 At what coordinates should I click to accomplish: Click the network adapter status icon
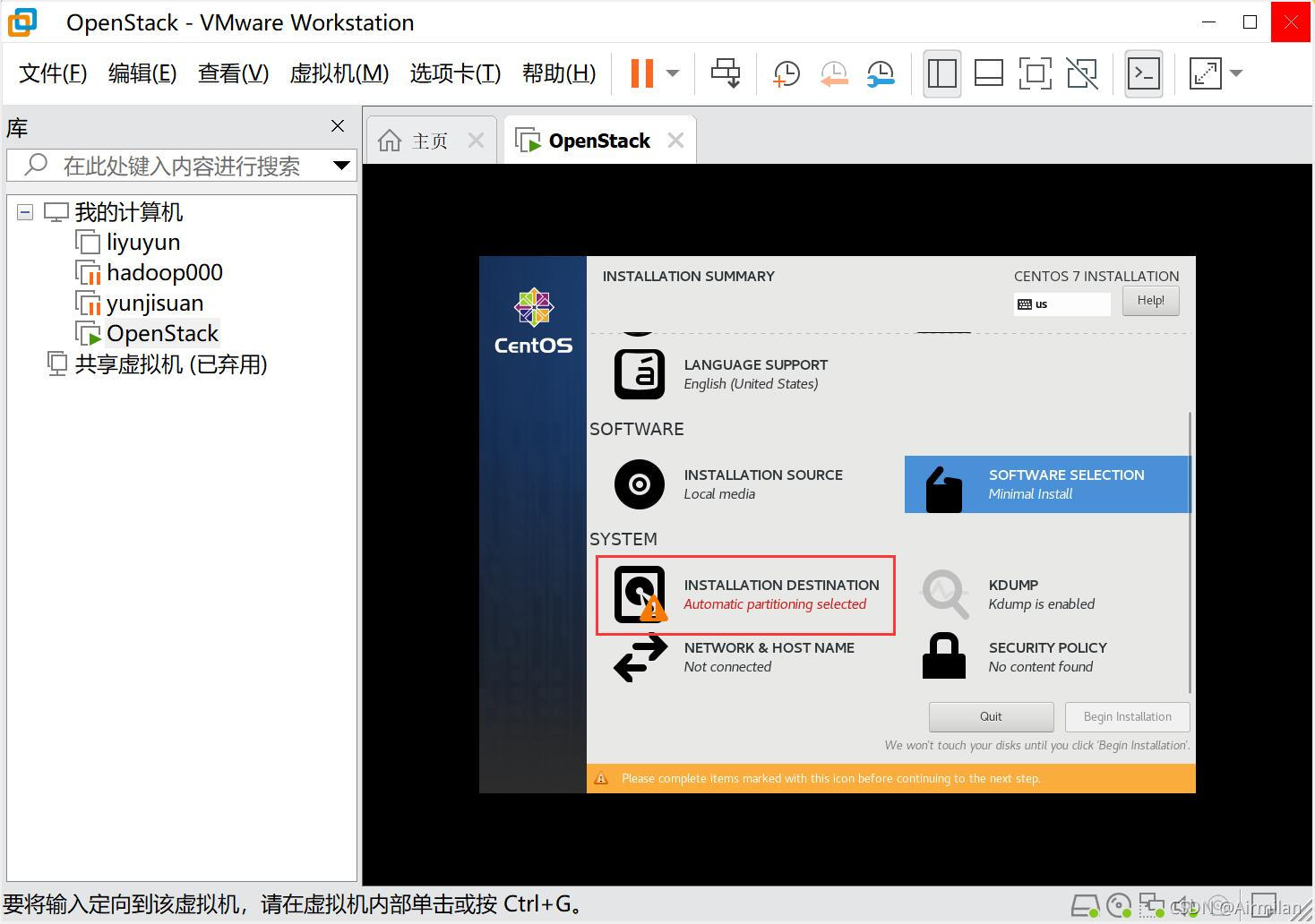pyautogui.click(x=1152, y=907)
